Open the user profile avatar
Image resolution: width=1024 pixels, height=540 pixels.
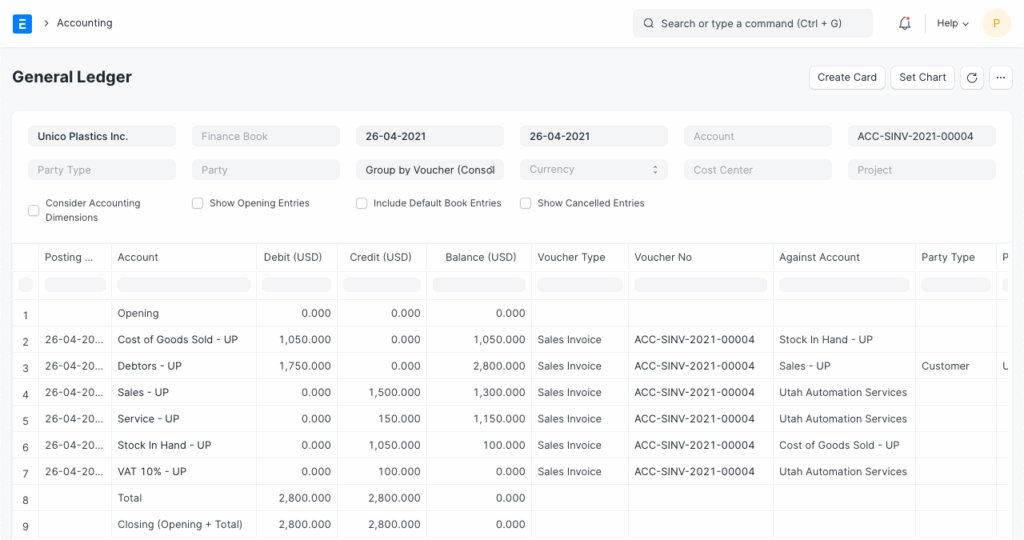pyautogui.click(x=996, y=23)
